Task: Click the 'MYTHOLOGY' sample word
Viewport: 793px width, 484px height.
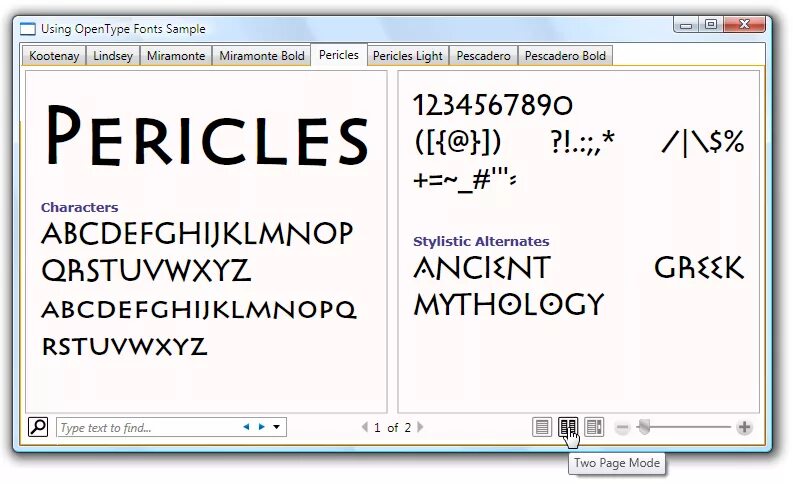Action: click(509, 304)
